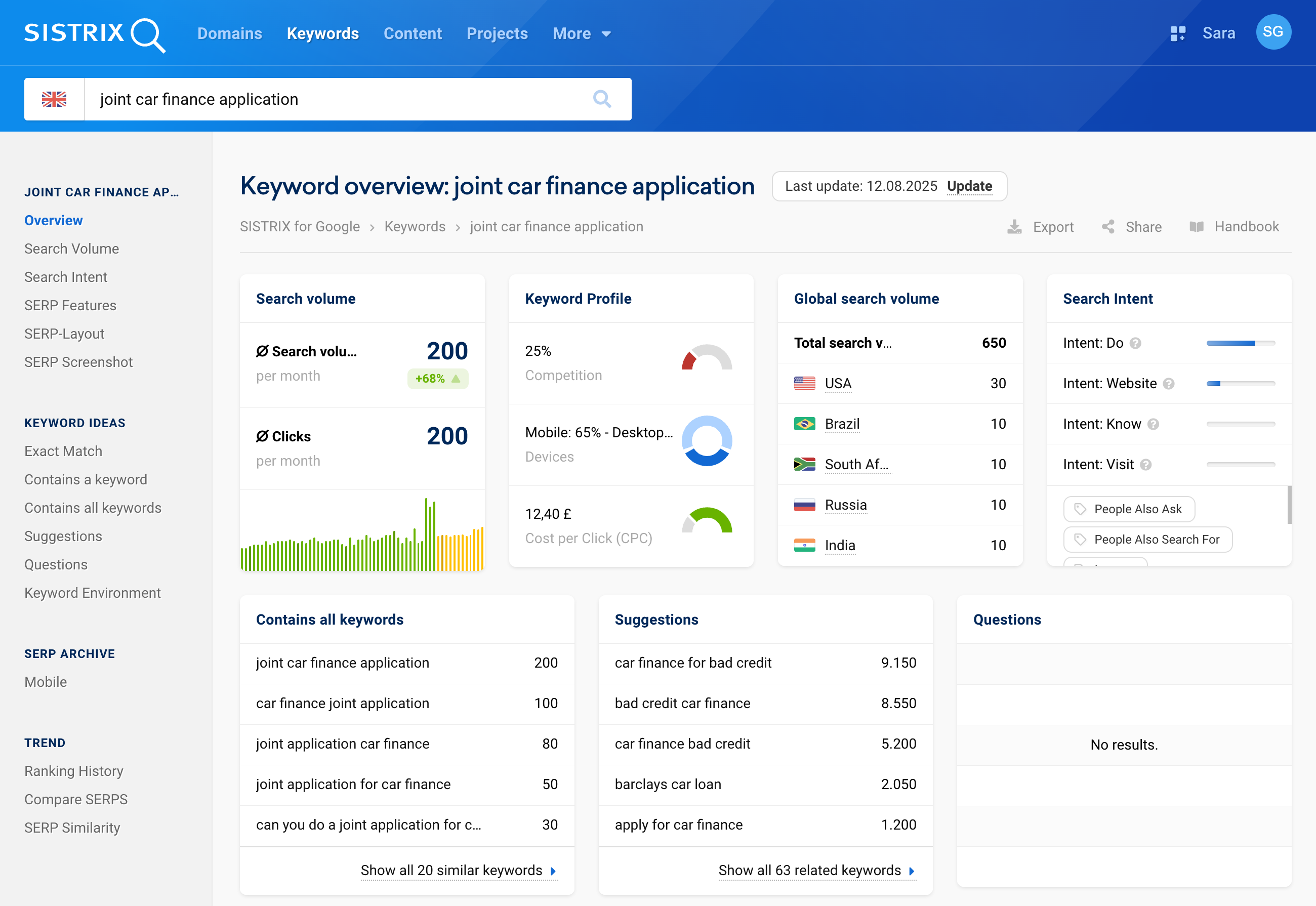Select the Domains menu item
The width and height of the screenshot is (1316, 906).
tap(229, 33)
